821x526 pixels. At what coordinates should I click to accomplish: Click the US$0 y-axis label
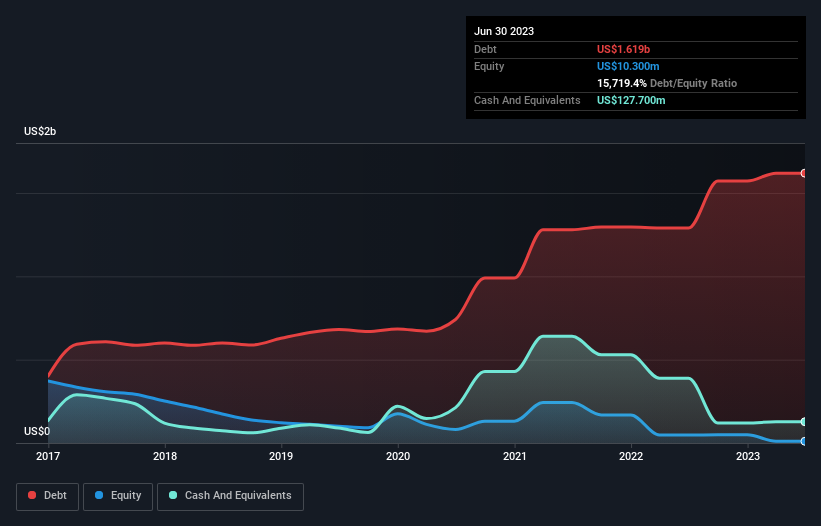37,431
